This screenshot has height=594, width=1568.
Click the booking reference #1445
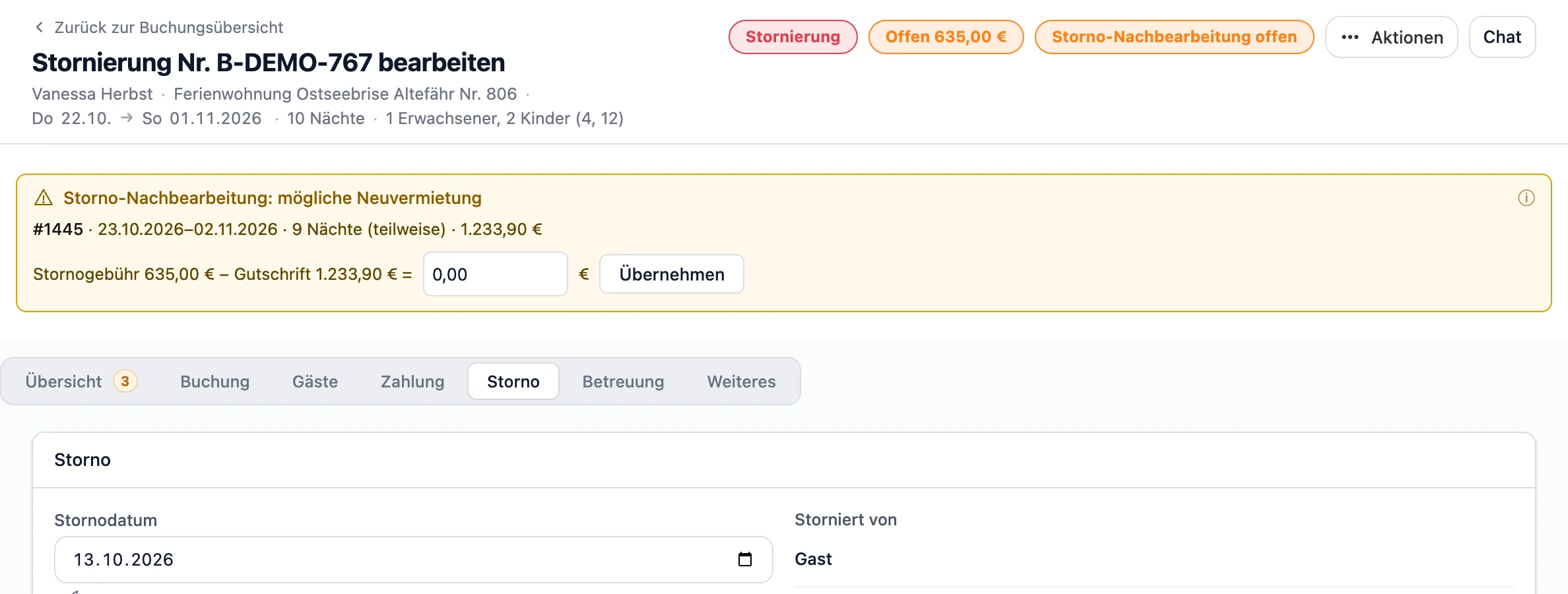pyautogui.click(x=58, y=229)
